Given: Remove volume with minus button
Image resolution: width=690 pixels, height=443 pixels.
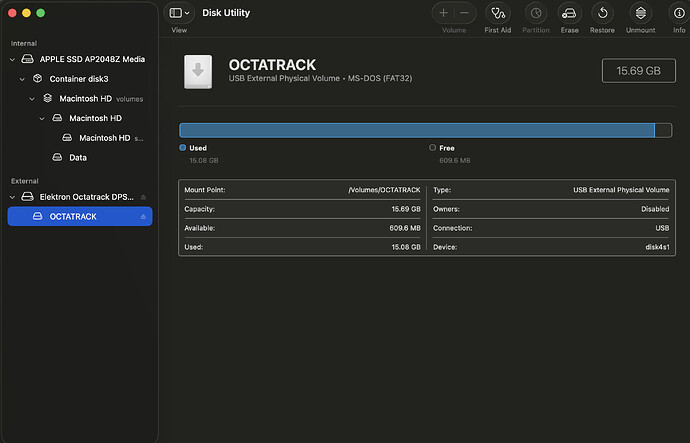Looking at the screenshot, I should [465, 13].
